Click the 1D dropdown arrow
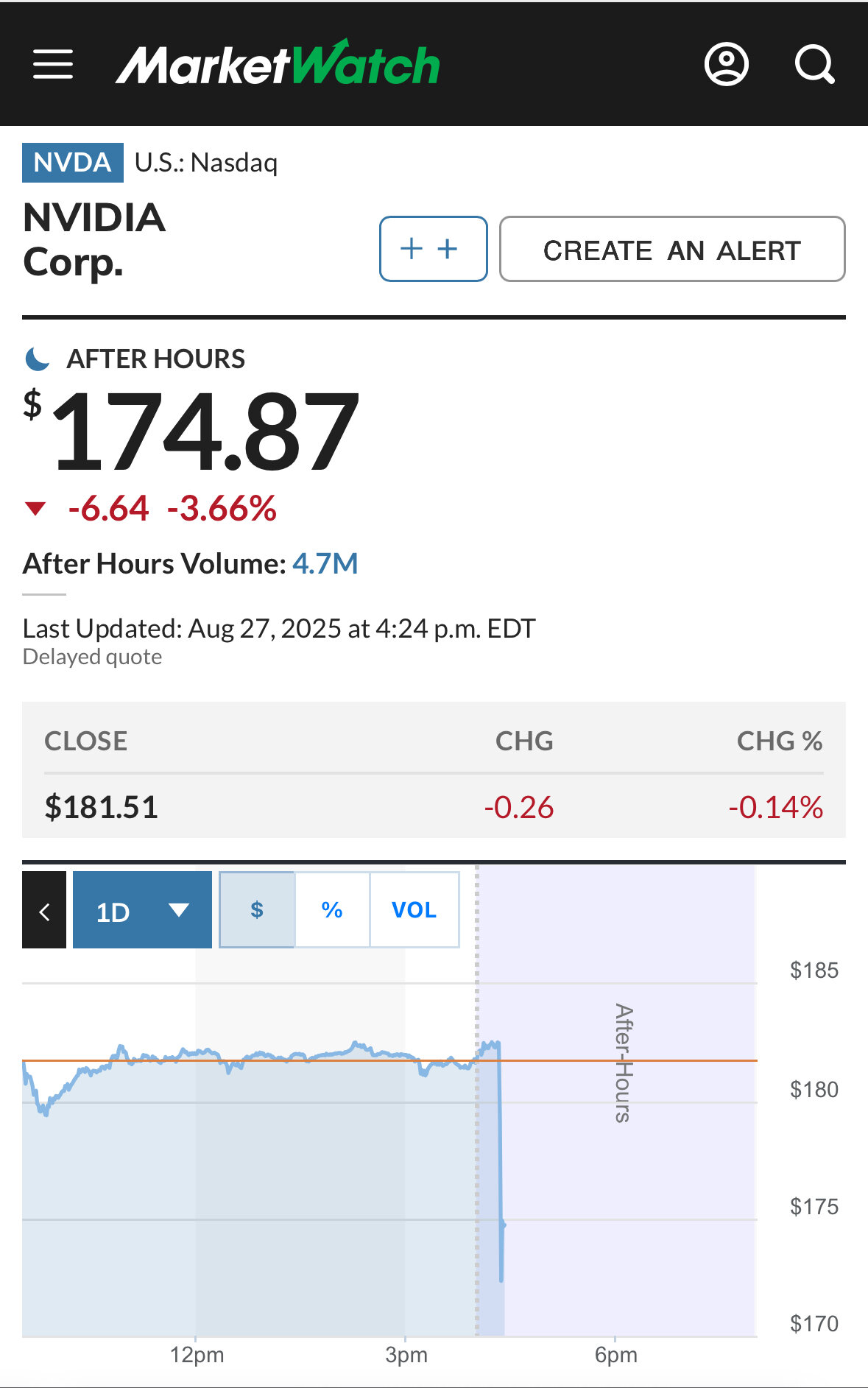868x1388 pixels. (179, 911)
